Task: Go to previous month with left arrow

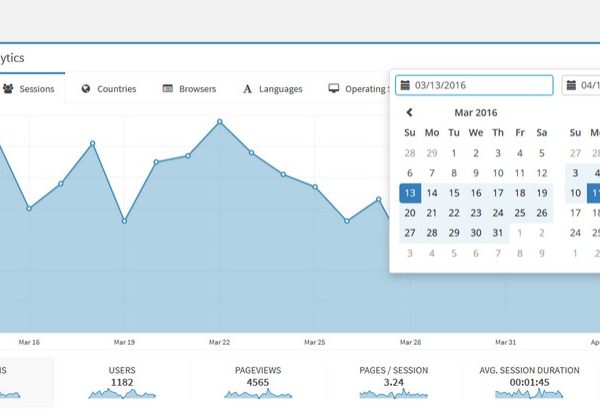Action: pyautogui.click(x=409, y=113)
